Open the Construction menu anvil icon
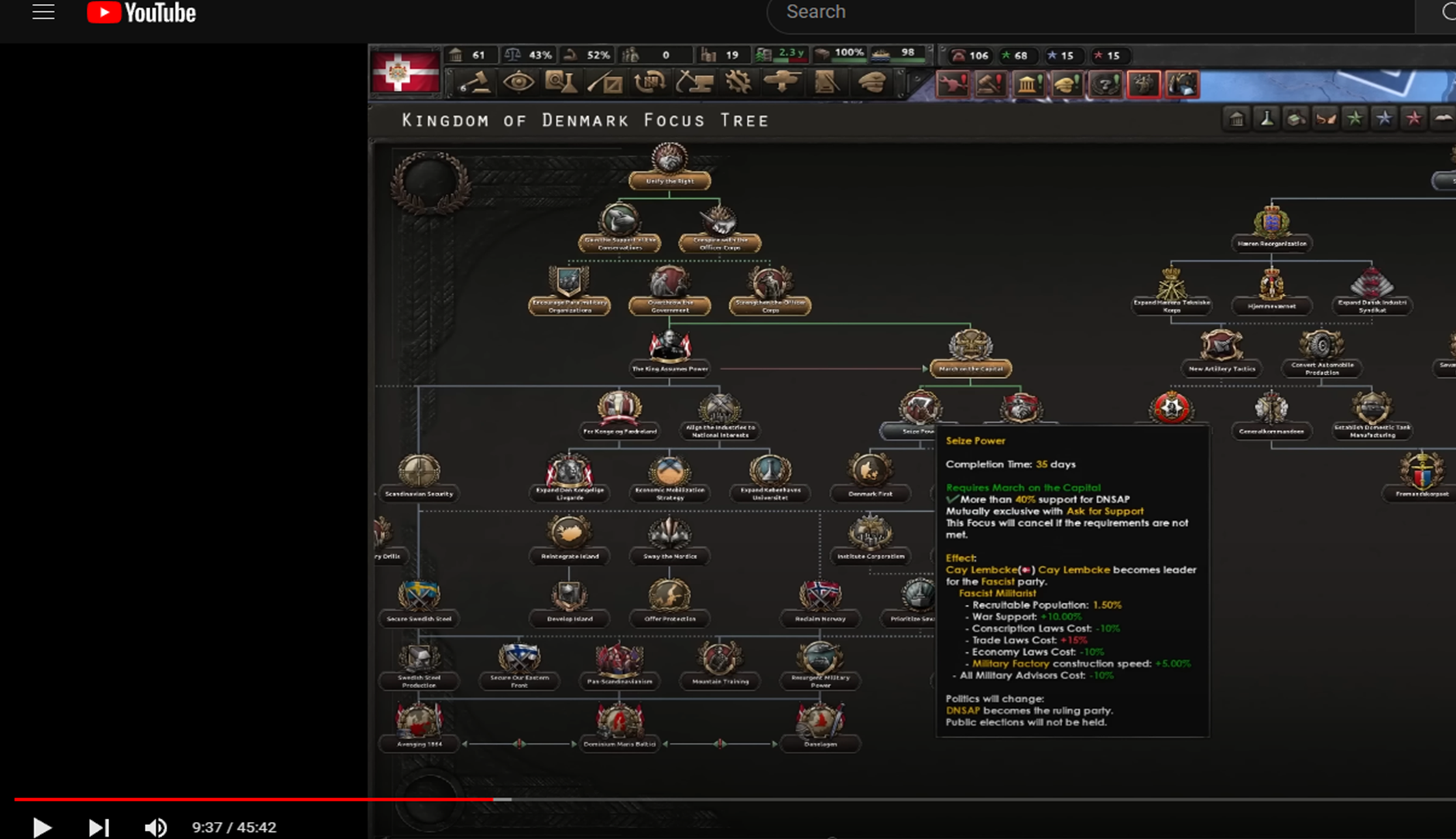 point(693,83)
